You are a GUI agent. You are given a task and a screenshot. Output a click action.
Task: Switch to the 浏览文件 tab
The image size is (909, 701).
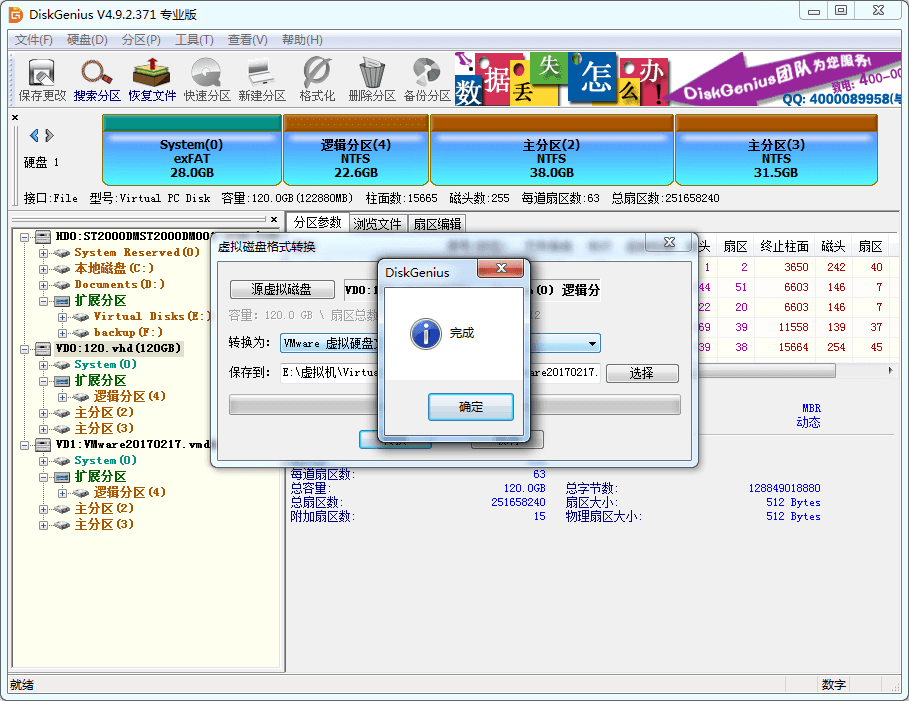(378, 223)
